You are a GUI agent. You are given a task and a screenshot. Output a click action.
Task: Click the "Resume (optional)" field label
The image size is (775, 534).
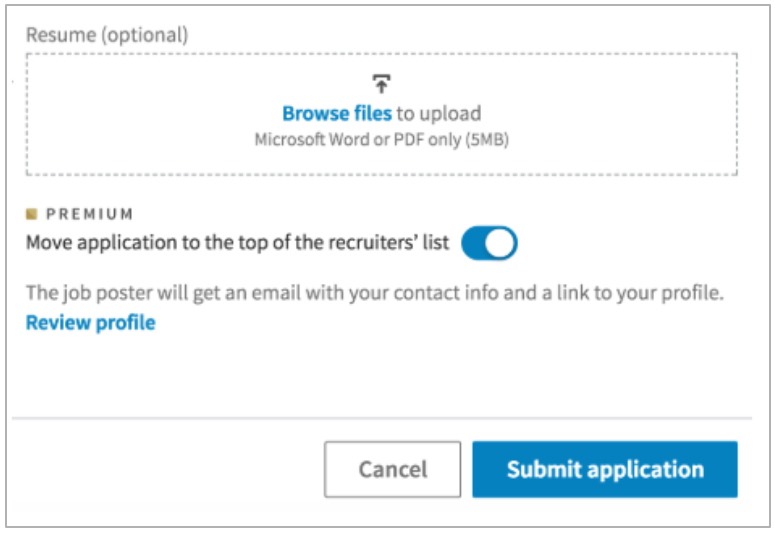click(x=107, y=35)
